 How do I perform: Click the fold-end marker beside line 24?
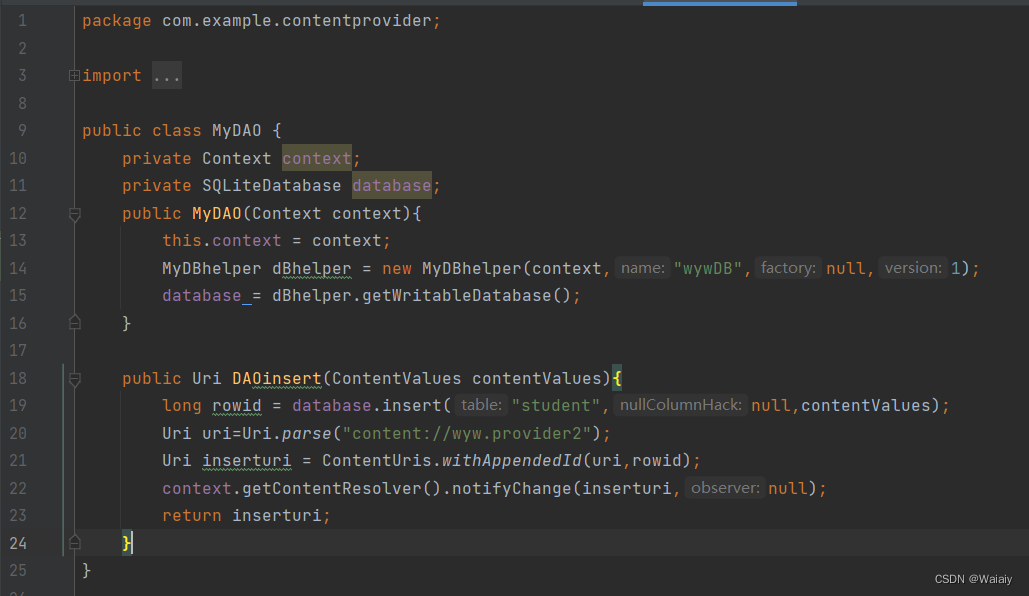[74, 543]
